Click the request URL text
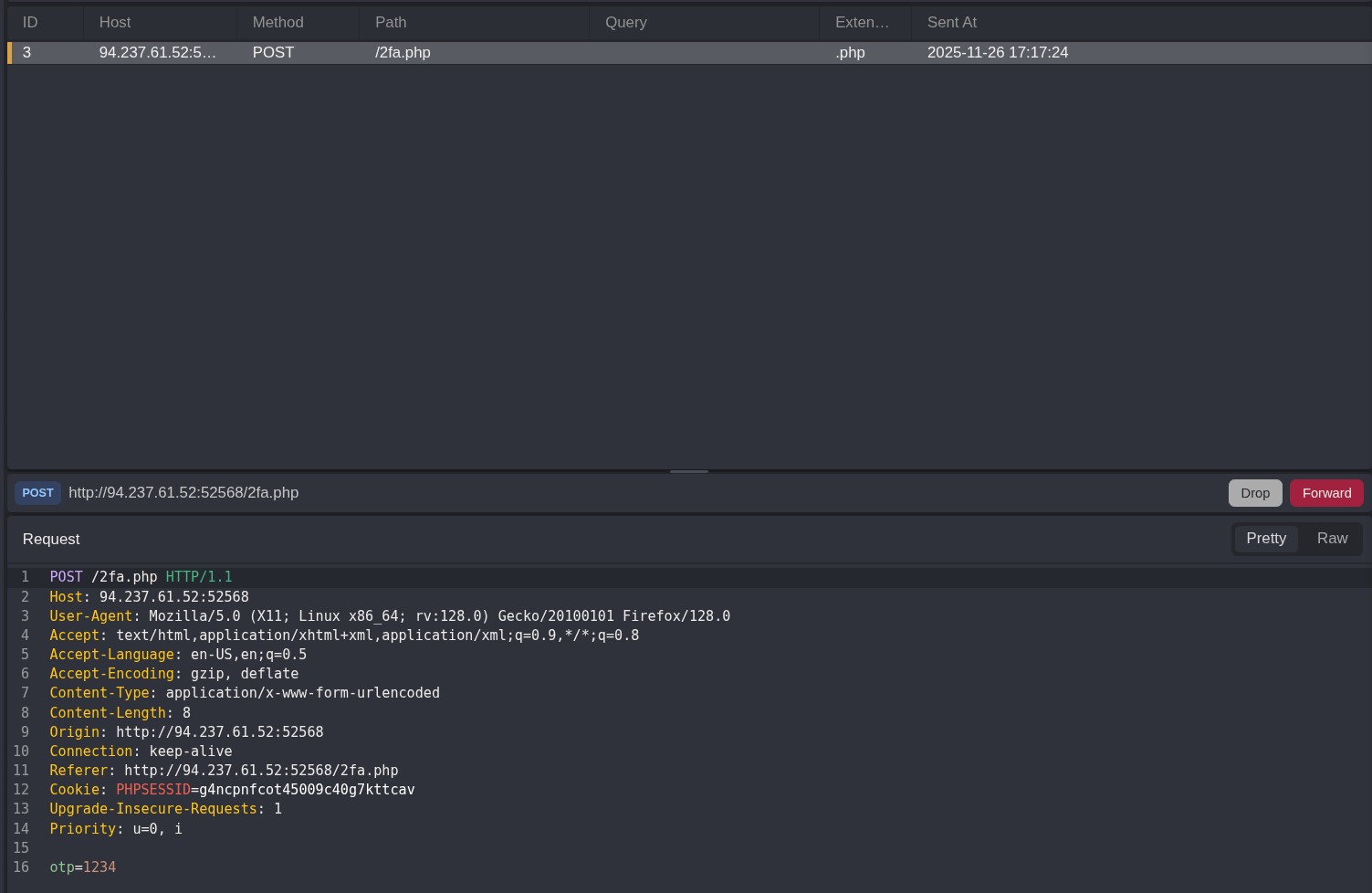 pyautogui.click(x=183, y=493)
